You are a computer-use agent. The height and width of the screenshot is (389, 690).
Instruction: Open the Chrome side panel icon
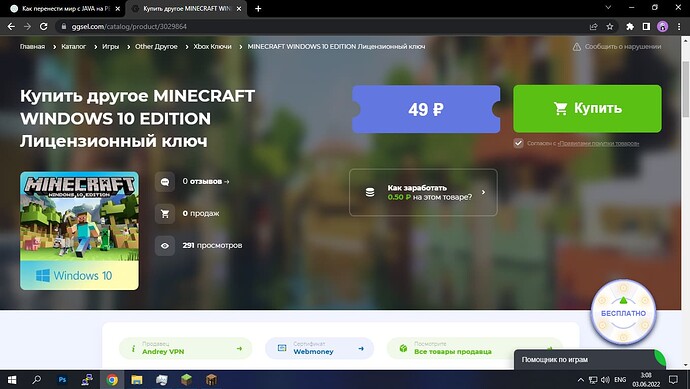(646, 26)
